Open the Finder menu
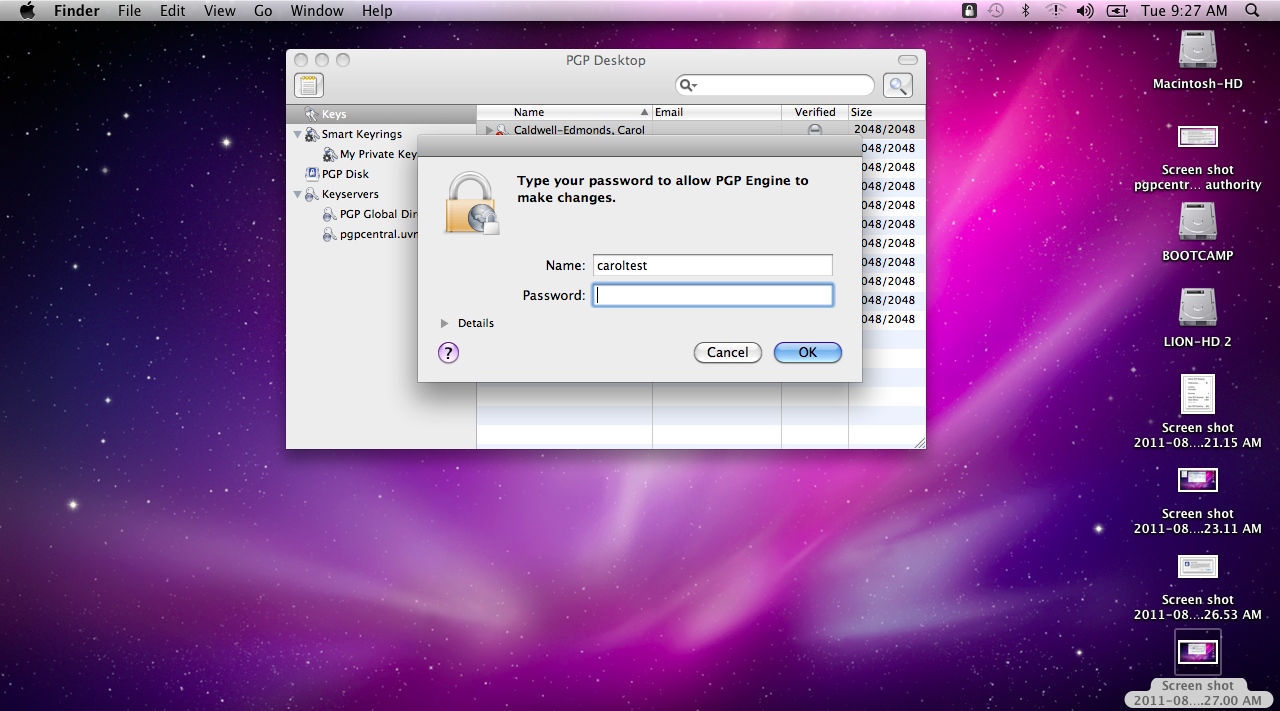This screenshot has width=1280, height=711. pyautogui.click(x=75, y=11)
